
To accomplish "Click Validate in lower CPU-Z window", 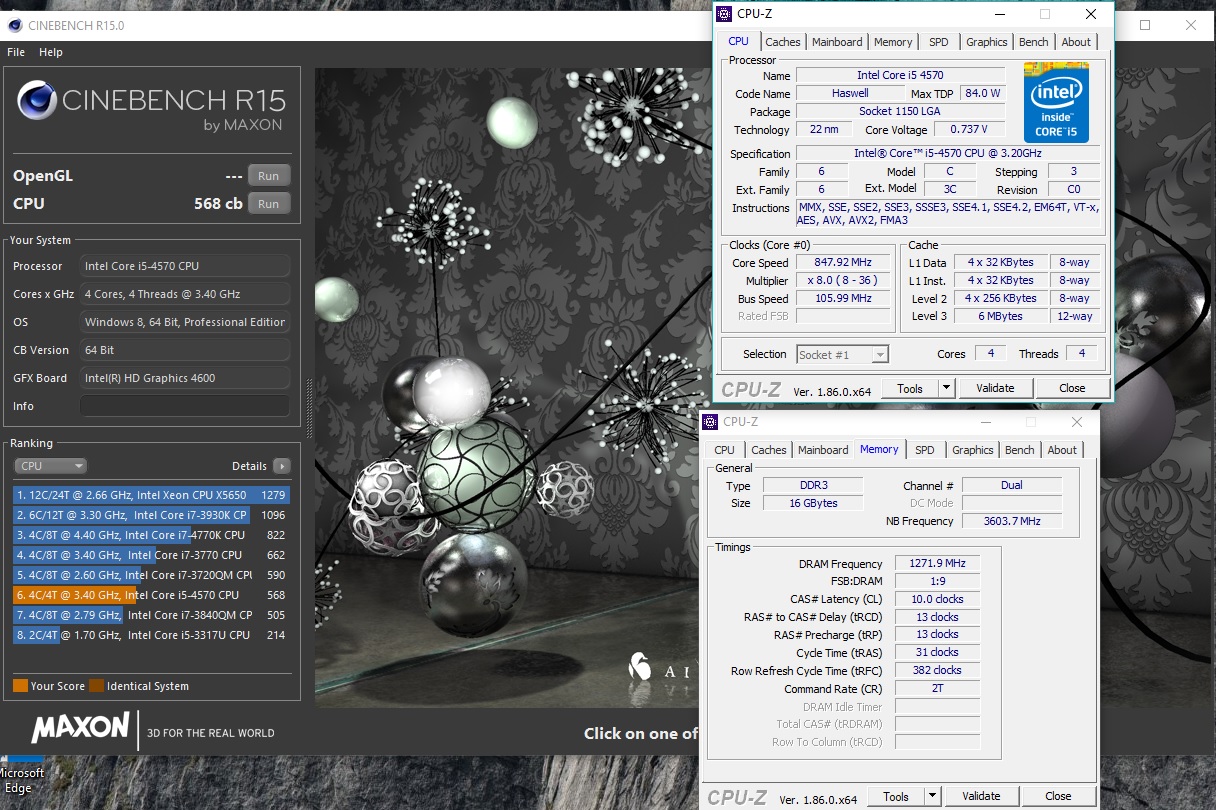I will click(981, 796).
